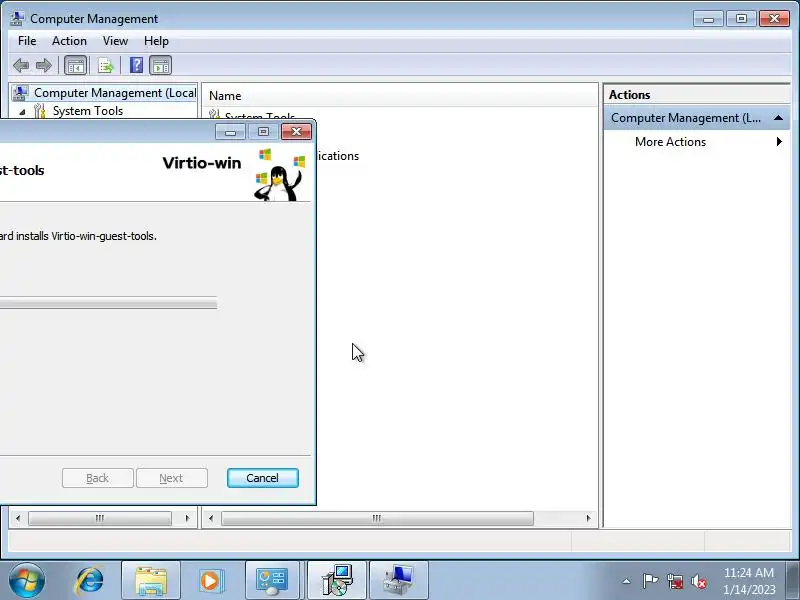The image size is (800, 600).
Task: Toggle Show/Hide Action Pane toolbar icon
Action: click(161, 65)
